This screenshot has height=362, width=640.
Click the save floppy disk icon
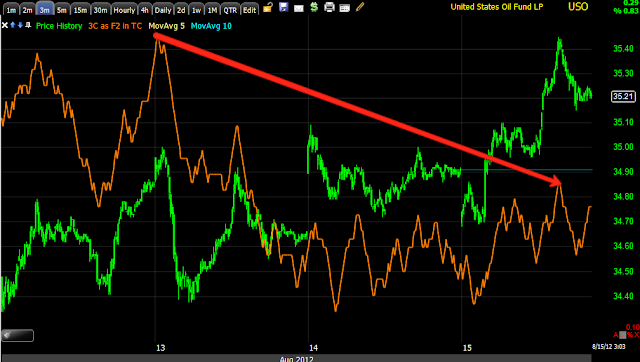pos(284,7)
